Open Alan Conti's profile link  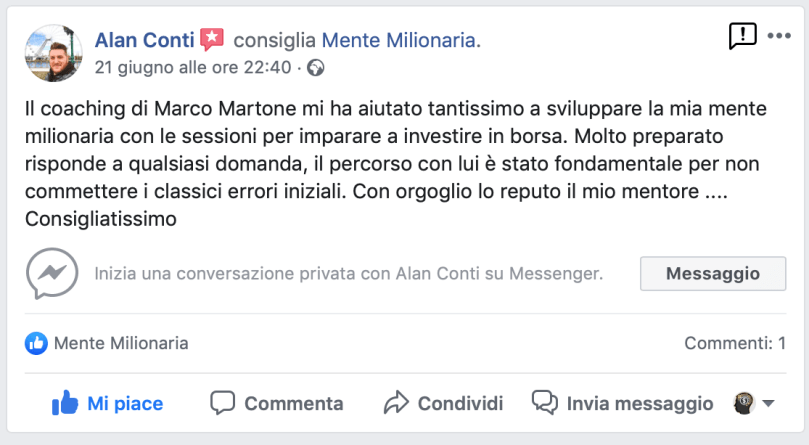click(x=144, y=40)
